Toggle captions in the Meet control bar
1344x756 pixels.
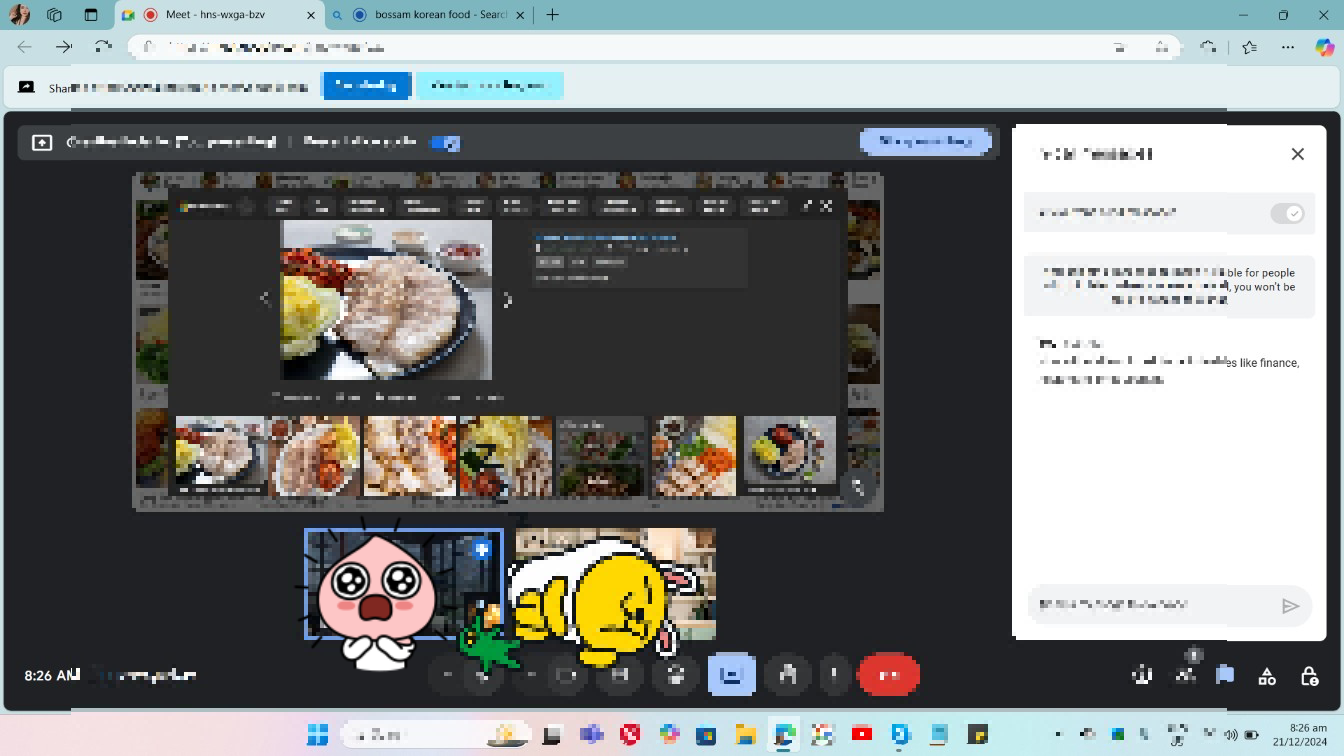(x=619, y=675)
